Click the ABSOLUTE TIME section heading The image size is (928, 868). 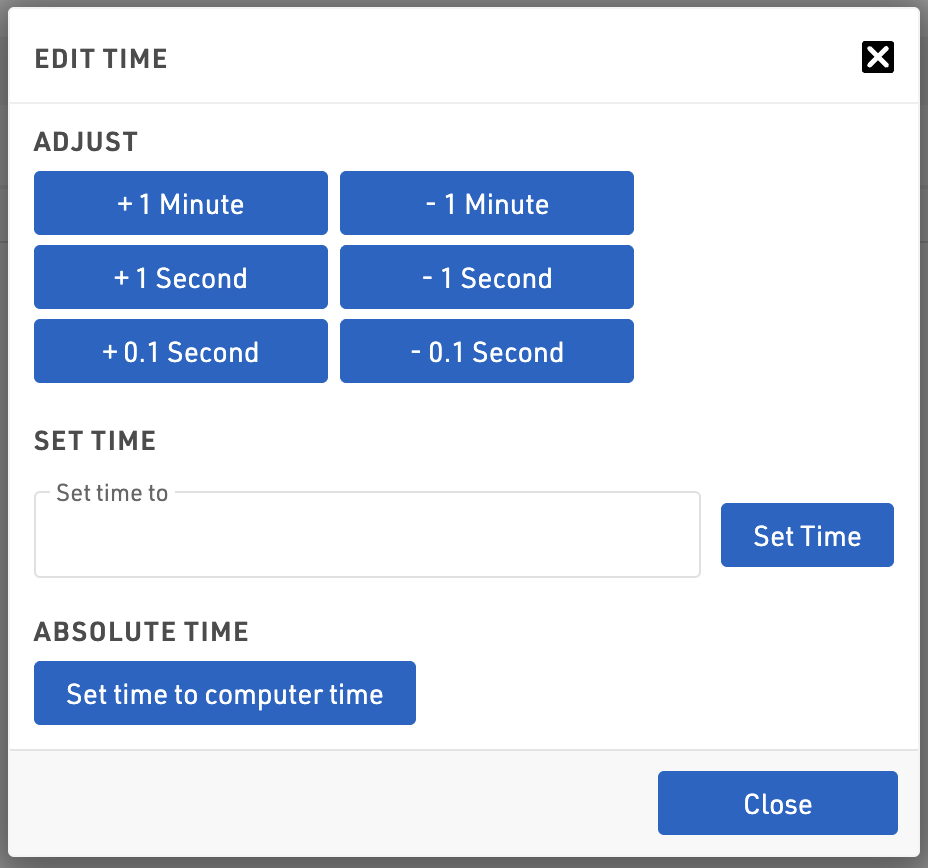pos(141,632)
